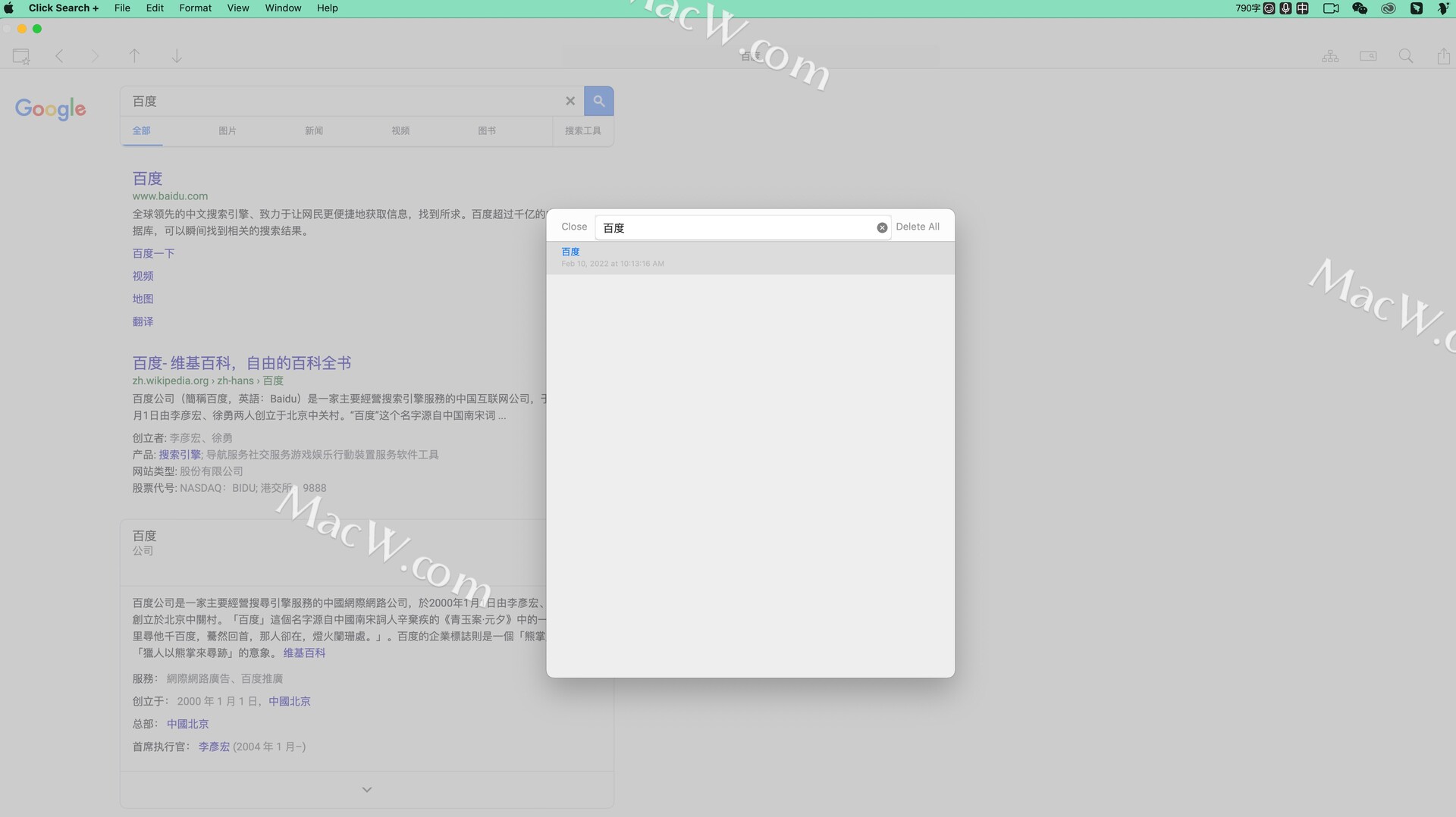1456x817 pixels.
Task: Go back with the left chevron
Action: coord(59,56)
